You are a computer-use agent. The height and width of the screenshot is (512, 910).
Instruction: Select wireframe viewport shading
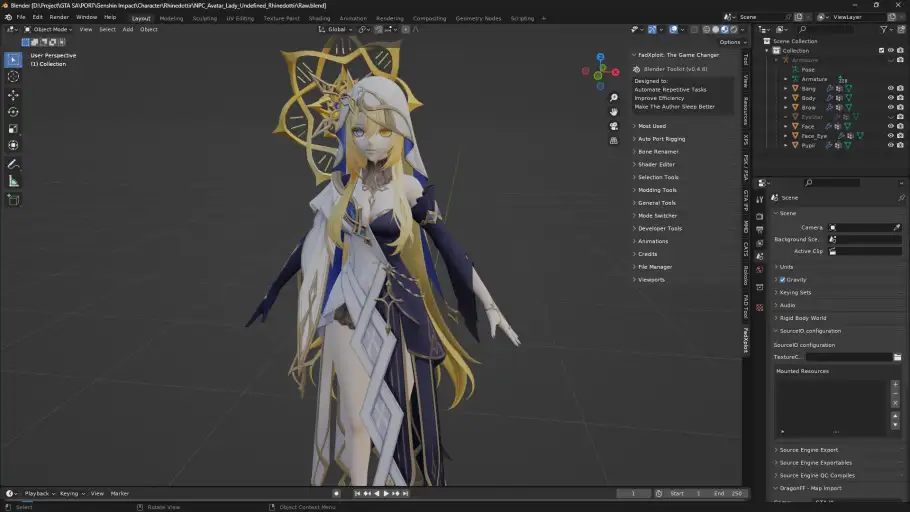pos(706,29)
